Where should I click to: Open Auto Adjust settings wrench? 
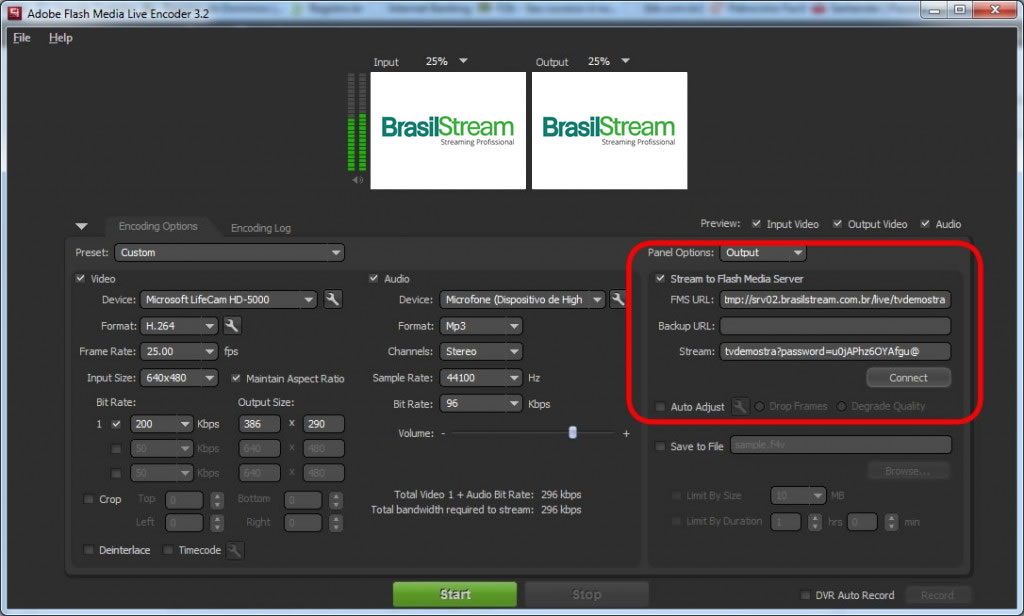click(739, 406)
